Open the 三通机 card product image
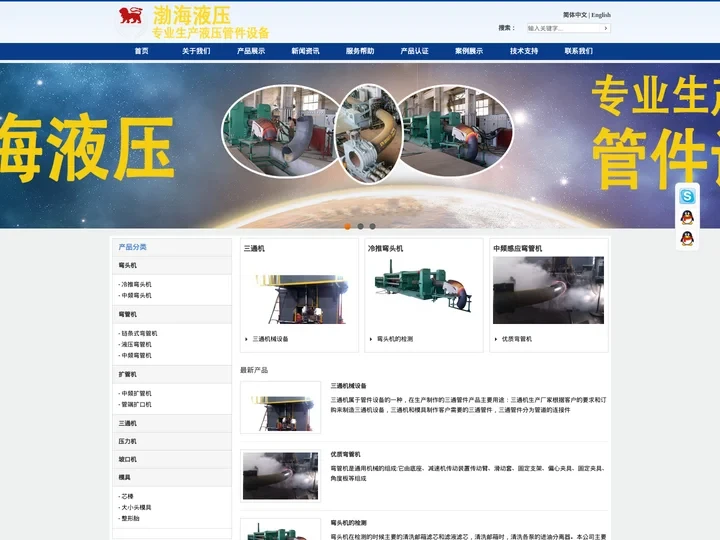720x540 pixels. coord(299,290)
